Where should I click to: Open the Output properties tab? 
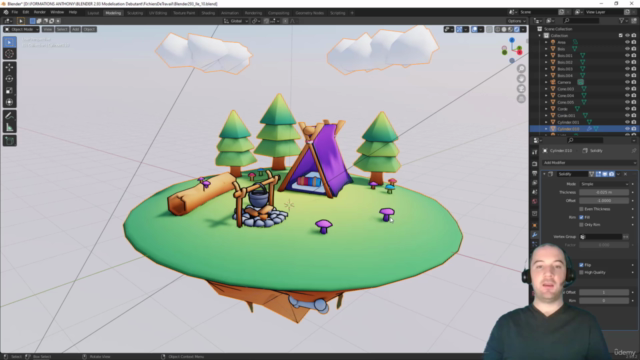[x=535, y=173]
